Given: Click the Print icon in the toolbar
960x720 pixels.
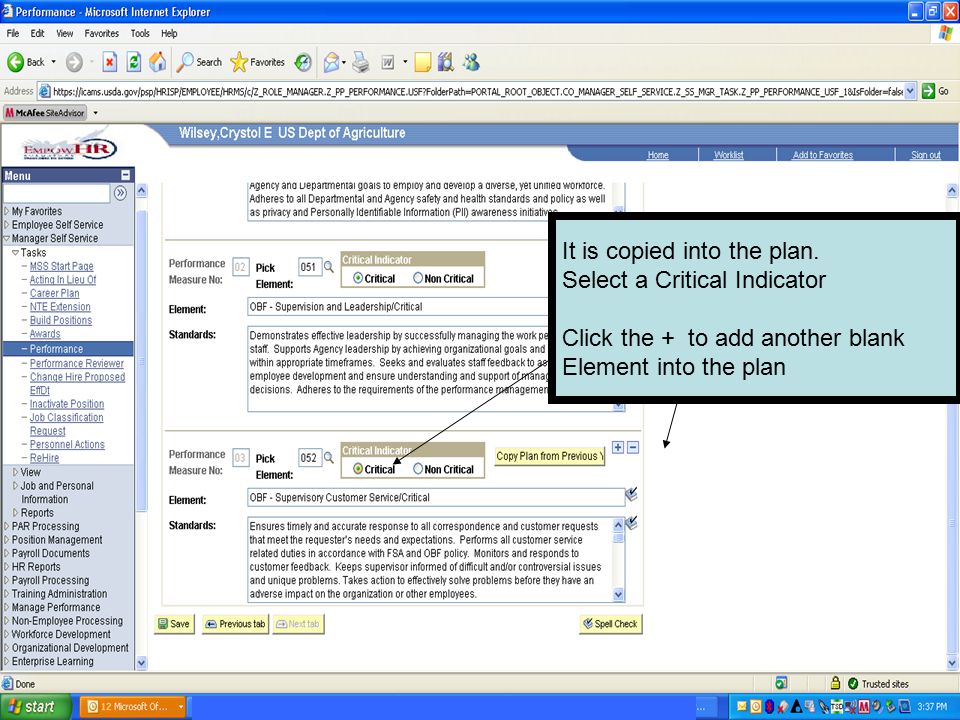Looking at the screenshot, I should click(x=361, y=62).
